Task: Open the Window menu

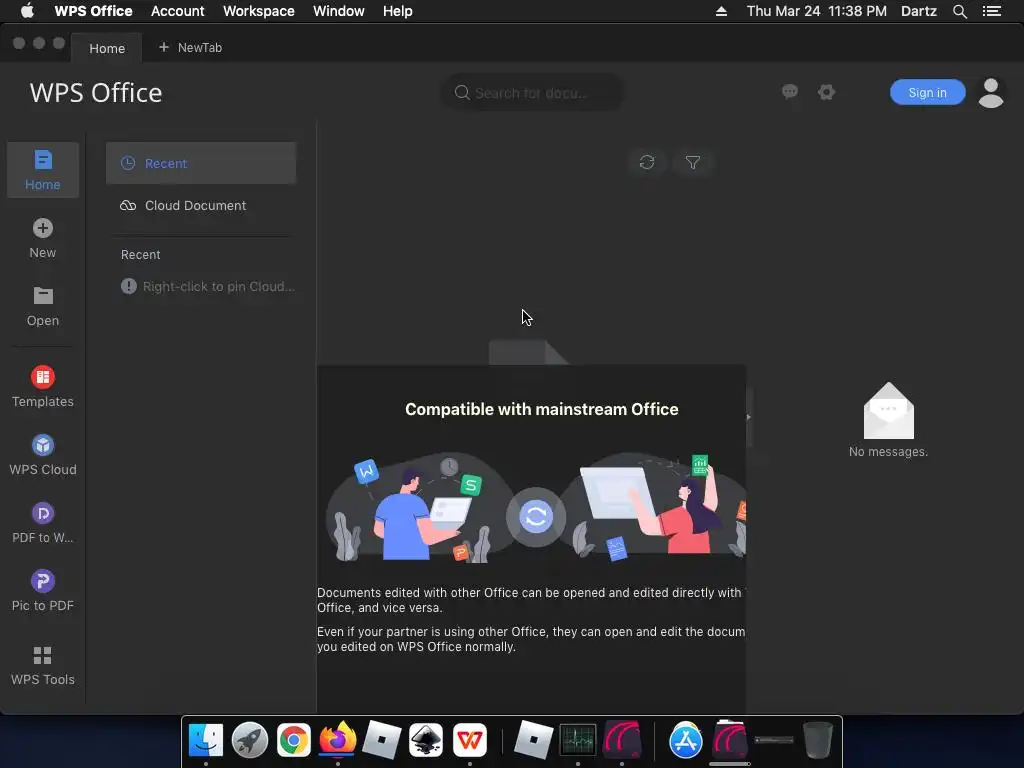Action: pyautogui.click(x=338, y=11)
